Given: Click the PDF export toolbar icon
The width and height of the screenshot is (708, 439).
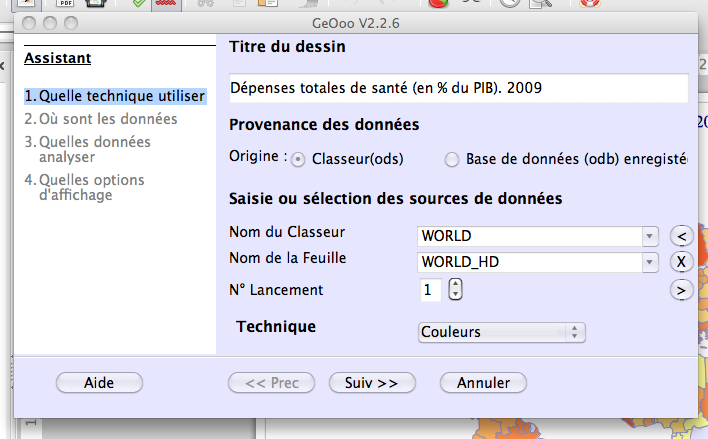Looking at the screenshot, I should point(65,3).
